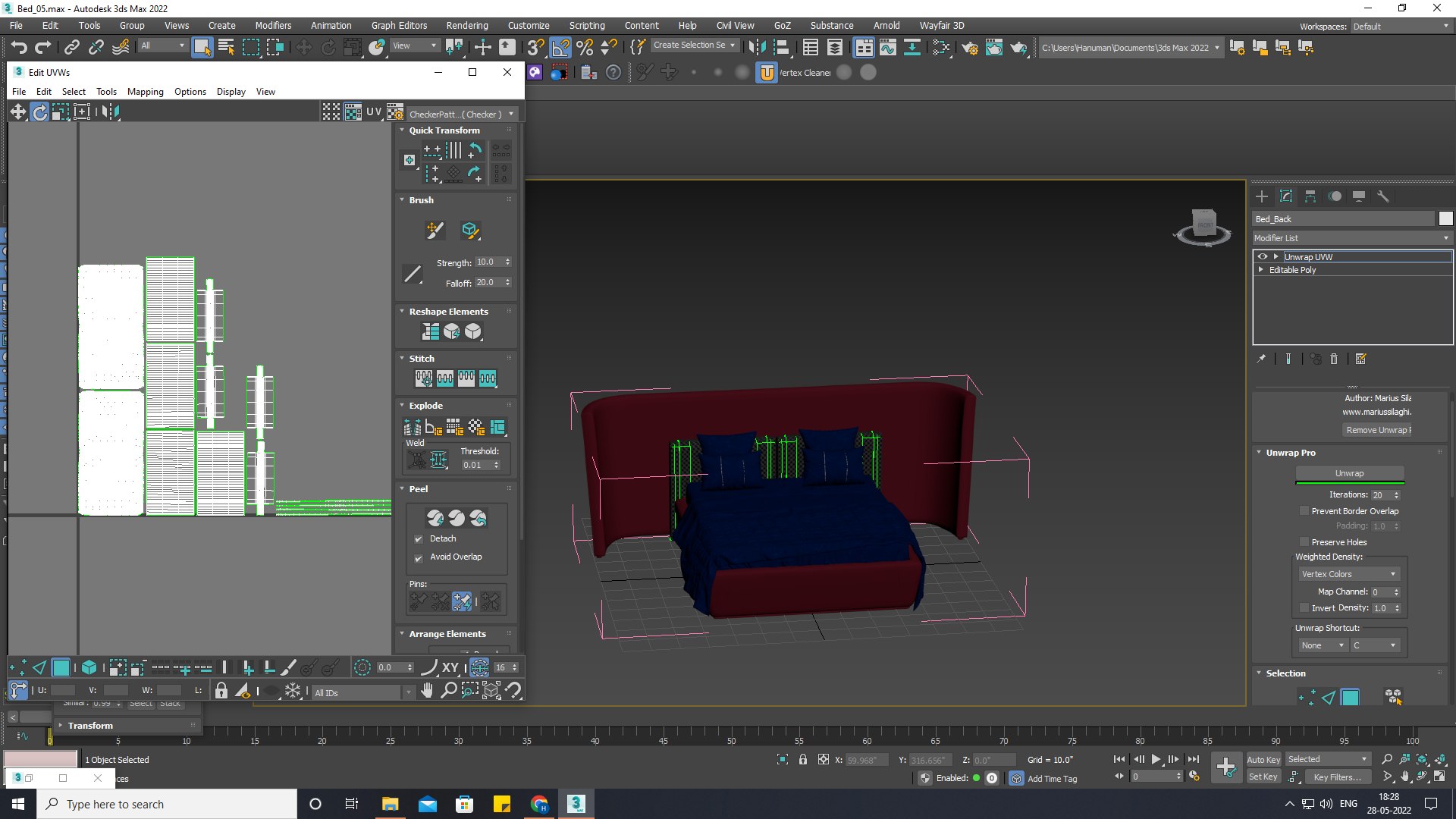1456x819 pixels.
Task: Click the Auto Key button
Action: click(x=1263, y=760)
